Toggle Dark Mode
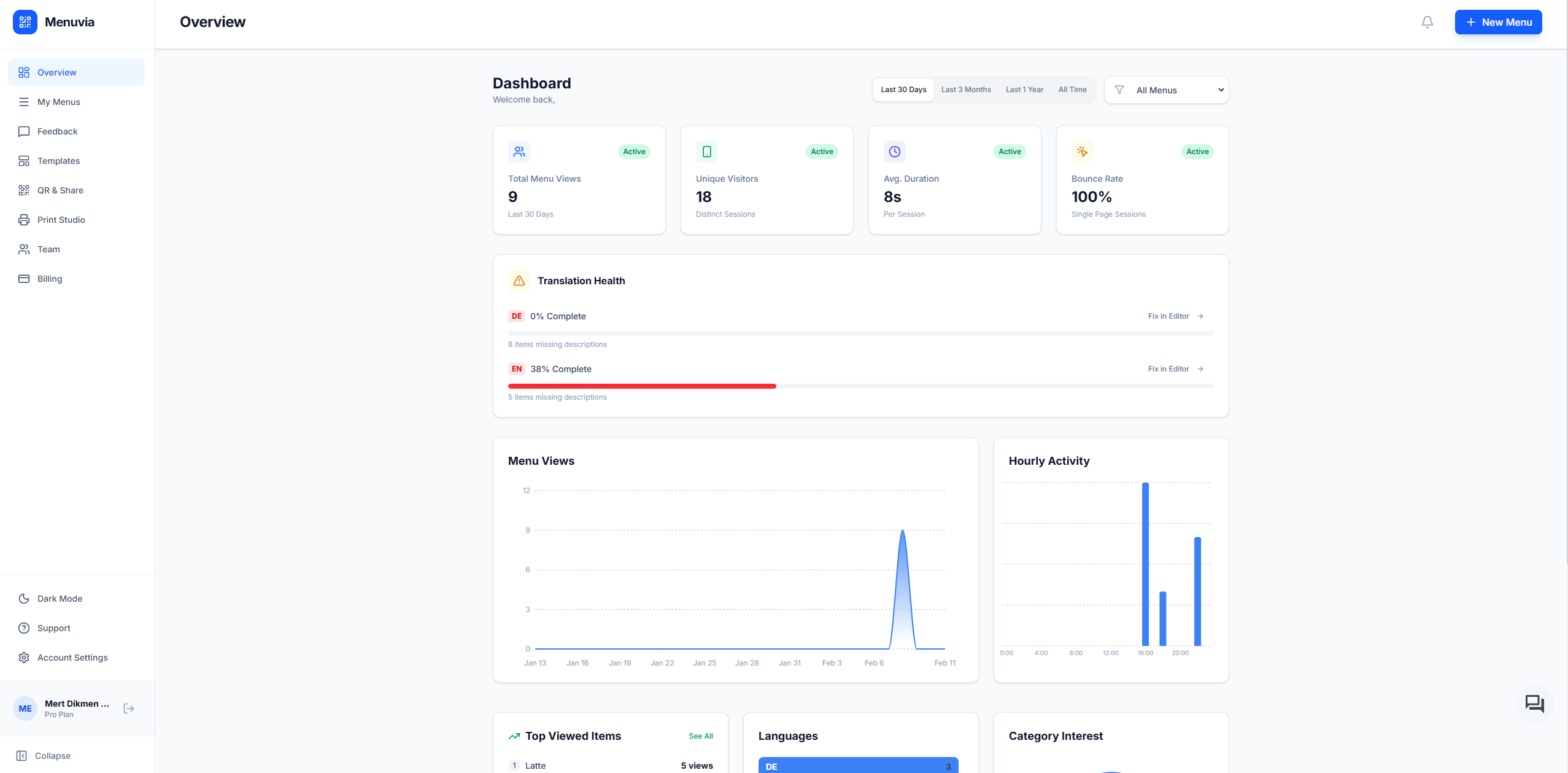1568x773 pixels. click(60, 598)
